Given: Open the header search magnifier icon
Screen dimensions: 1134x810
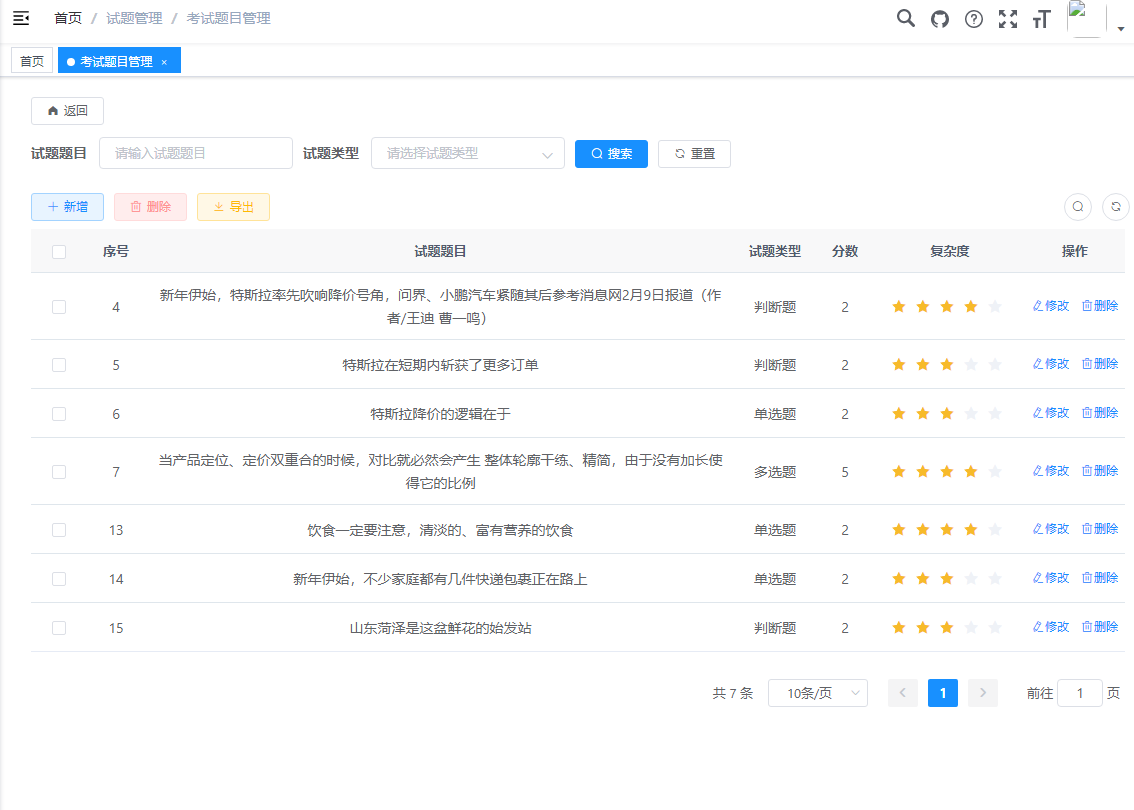Looking at the screenshot, I should 905,18.
